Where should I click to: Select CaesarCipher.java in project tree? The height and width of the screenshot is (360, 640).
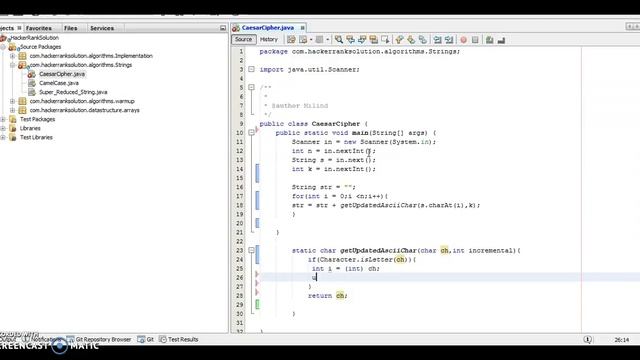pos(62,74)
